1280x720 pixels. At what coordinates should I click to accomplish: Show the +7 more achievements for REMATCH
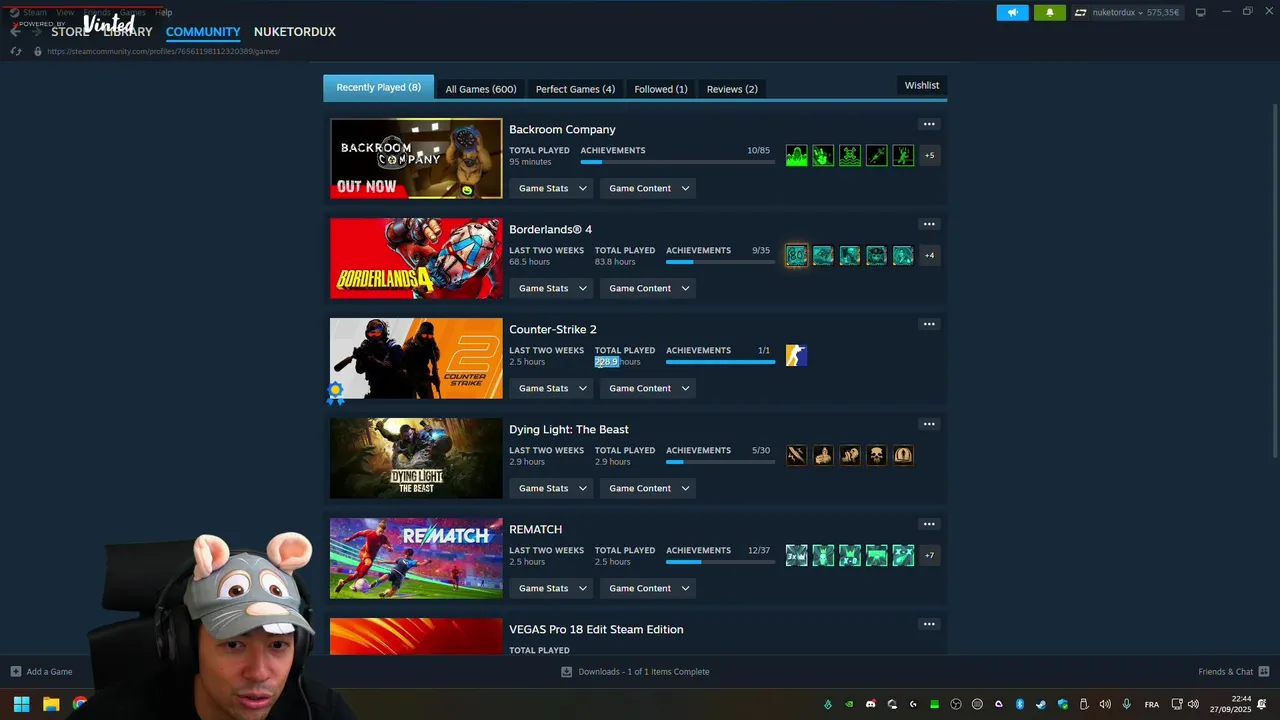pyautogui.click(x=929, y=555)
